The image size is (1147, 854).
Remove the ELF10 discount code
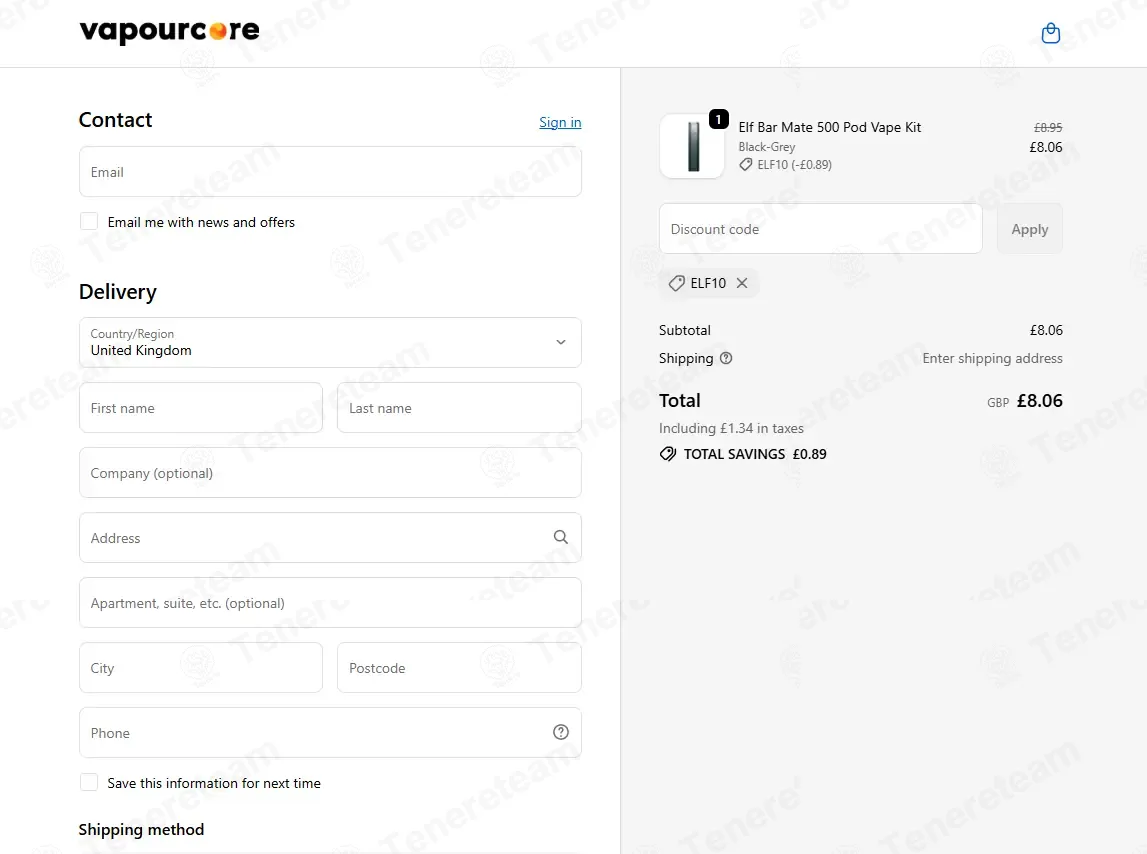(742, 283)
